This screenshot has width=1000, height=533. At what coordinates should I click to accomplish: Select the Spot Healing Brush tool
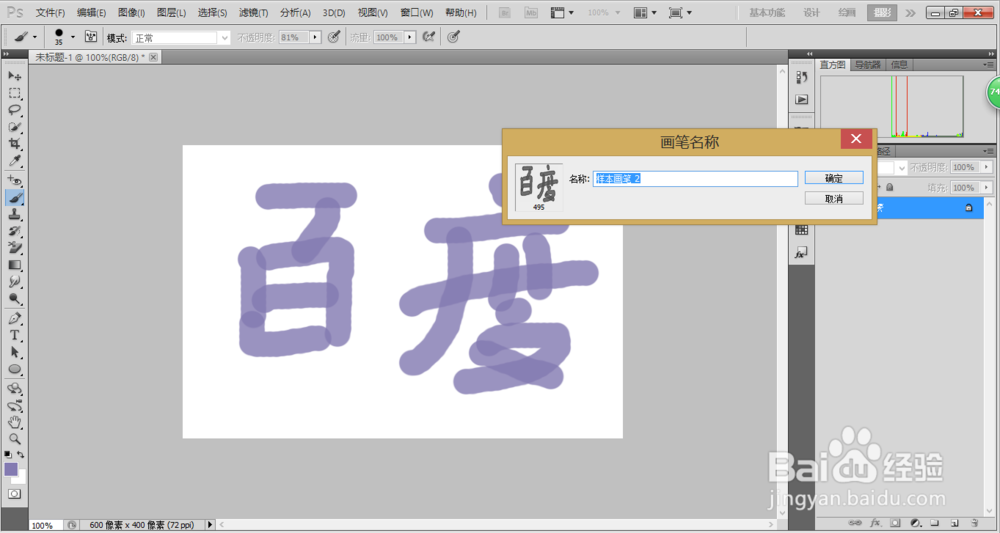click(x=14, y=180)
